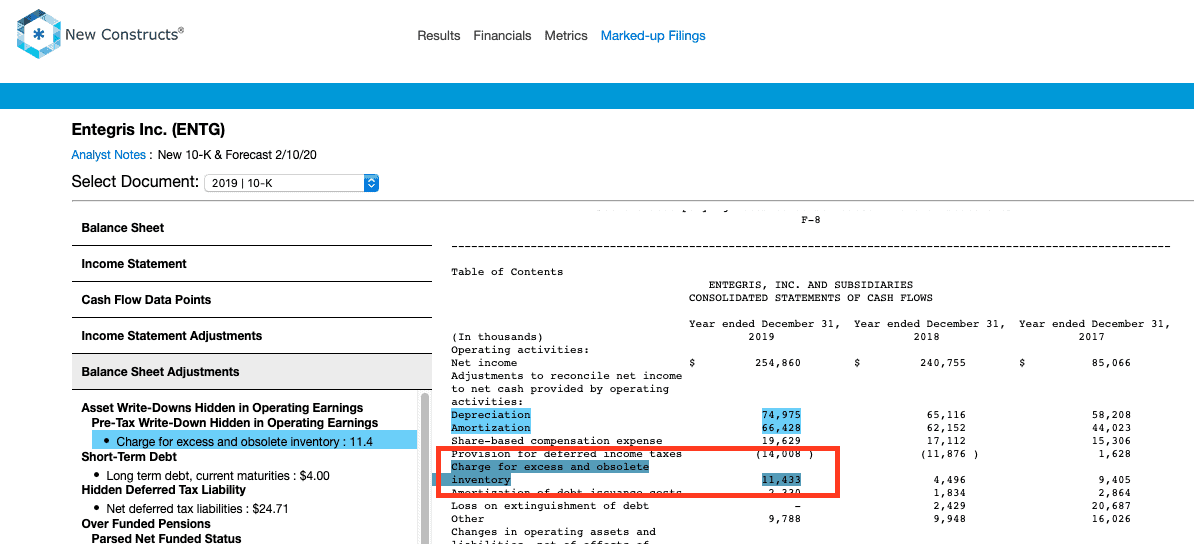Open the Results menu
This screenshot has height=544, width=1194.
439,36
